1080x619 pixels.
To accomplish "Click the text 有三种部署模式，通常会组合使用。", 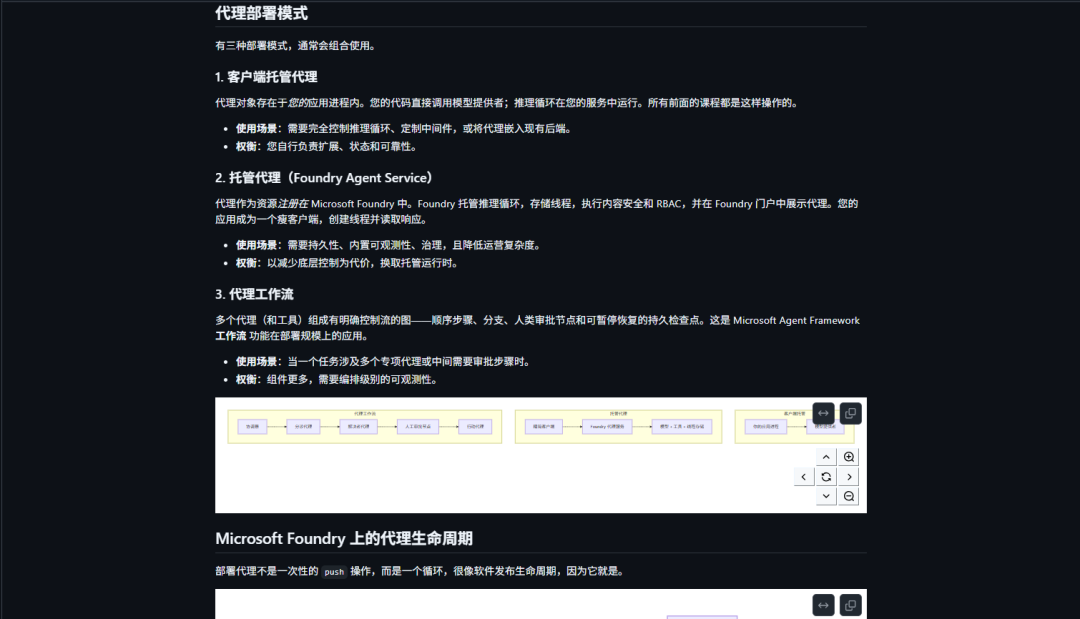I will click(x=295, y=45).
